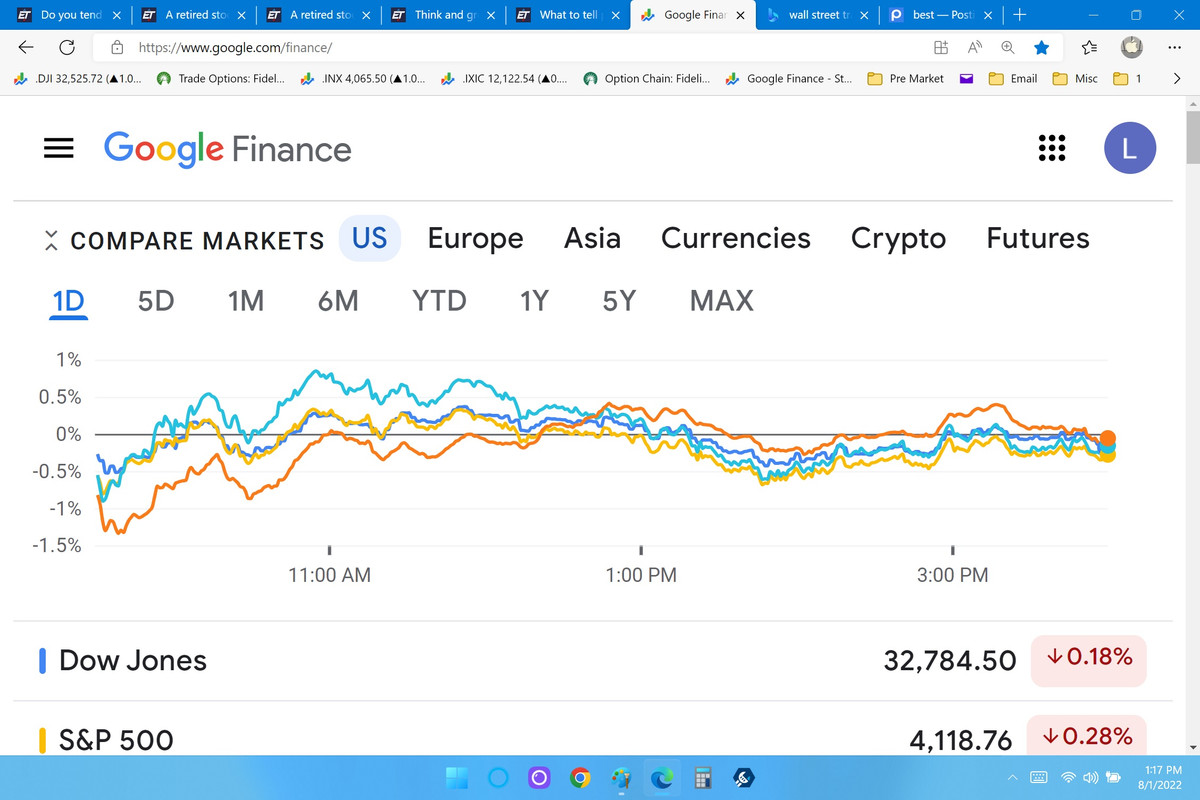Image resolution: width=1200 pixels, height=800 pixels.
Task: Open the bookmarks folder named 1
Action: pos(1127,78)
